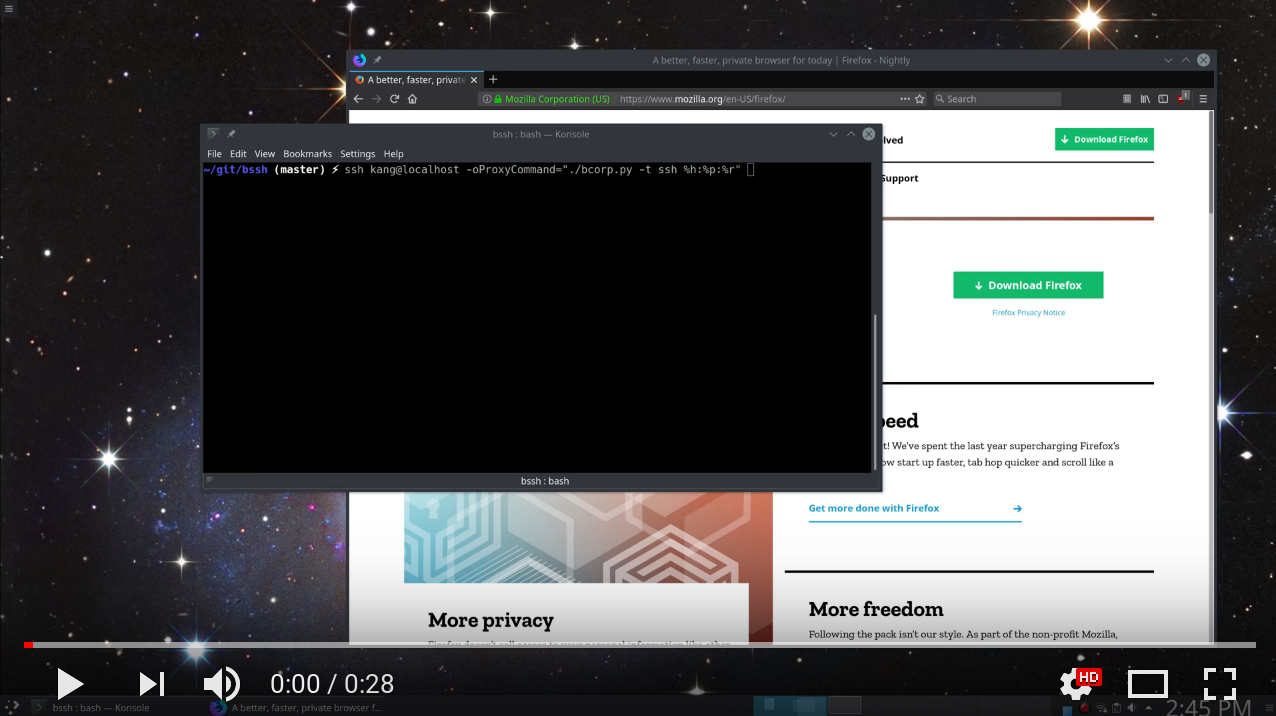This screenshot has width=1276, height=716.
Task: Select the 'A better, faster, private' tab
Action: click(x=415, y=79)
